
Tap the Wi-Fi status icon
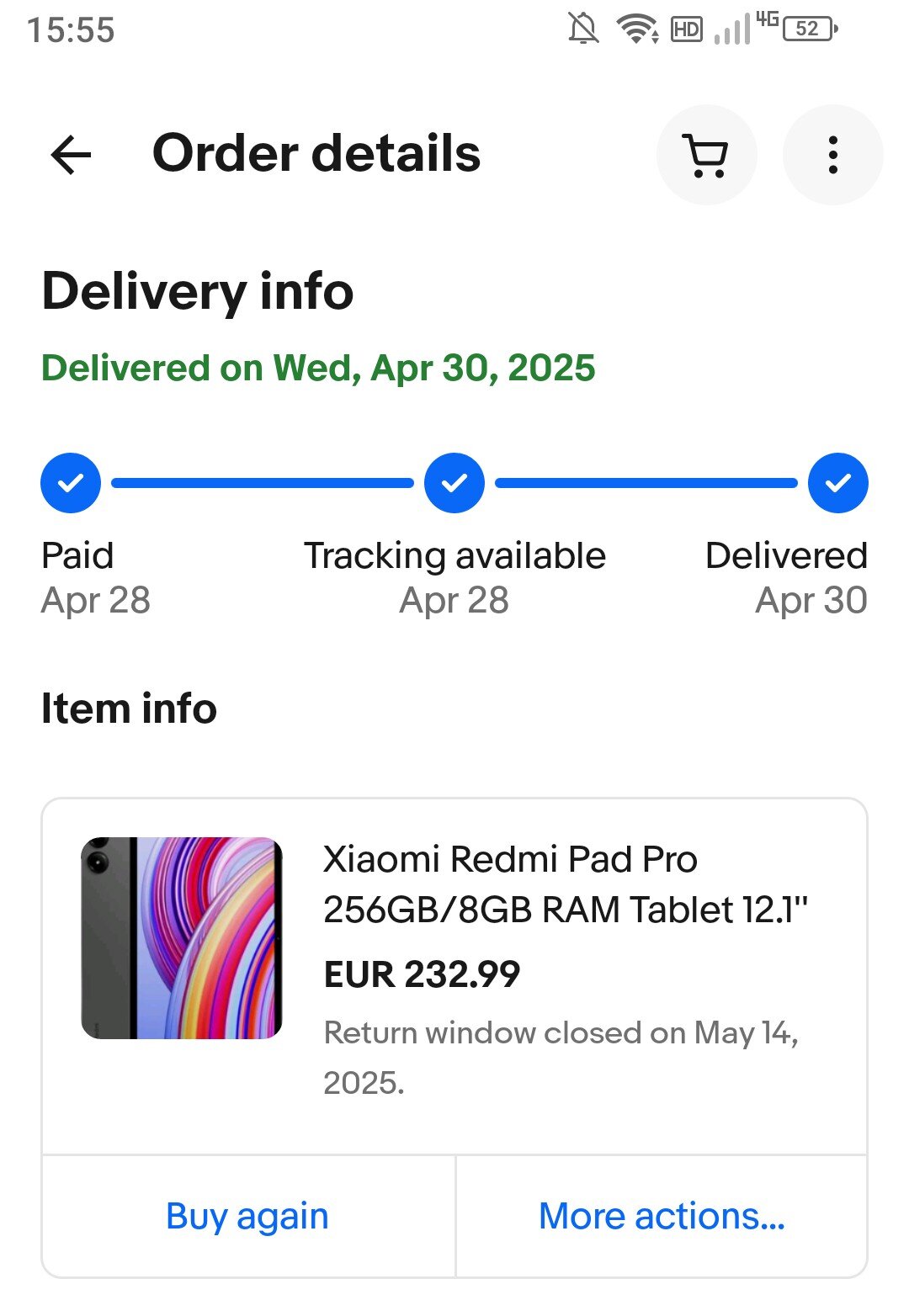coord(637,29)
